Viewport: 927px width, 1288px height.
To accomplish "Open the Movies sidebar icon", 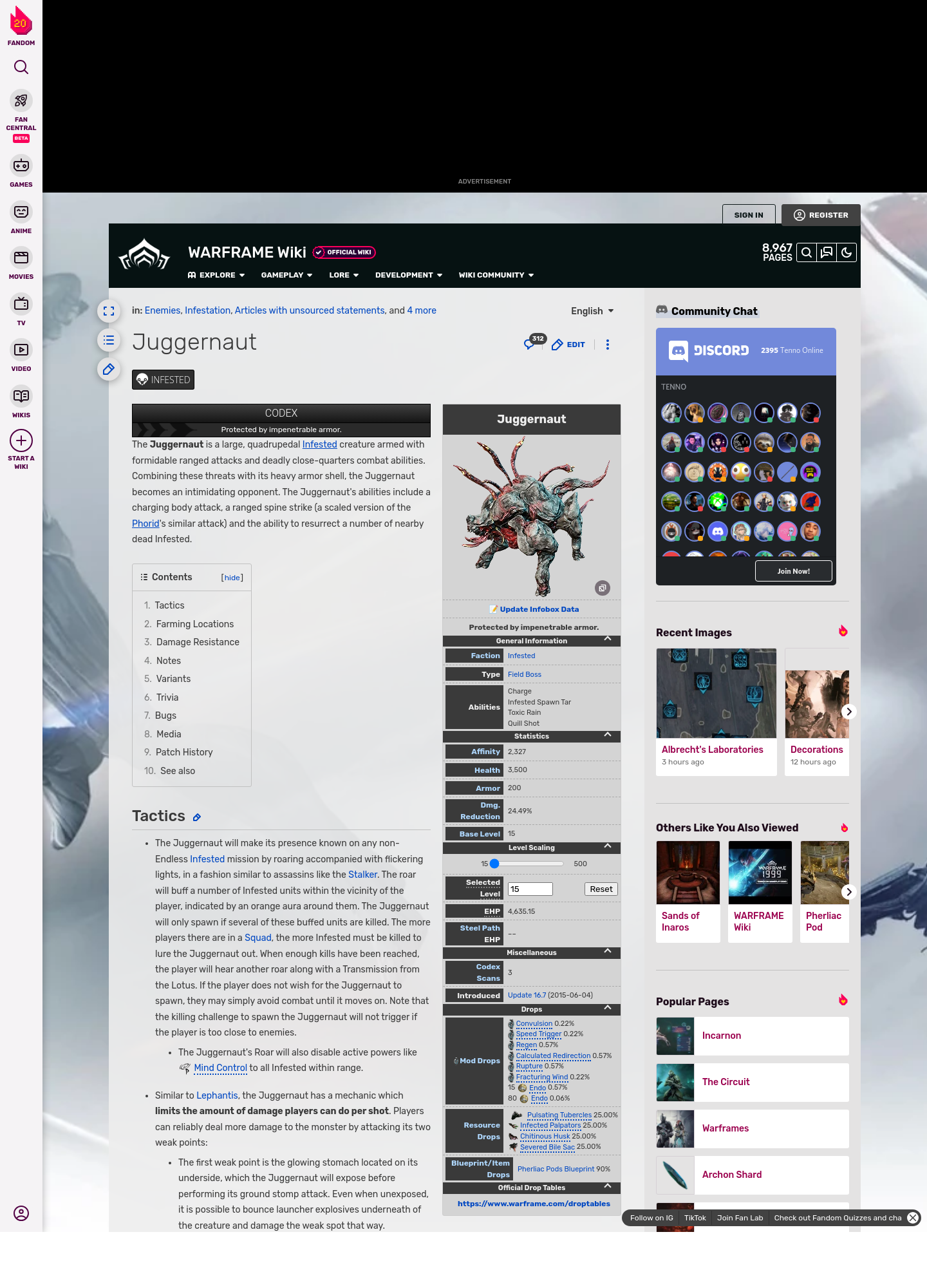I will [x=21, y=258].
